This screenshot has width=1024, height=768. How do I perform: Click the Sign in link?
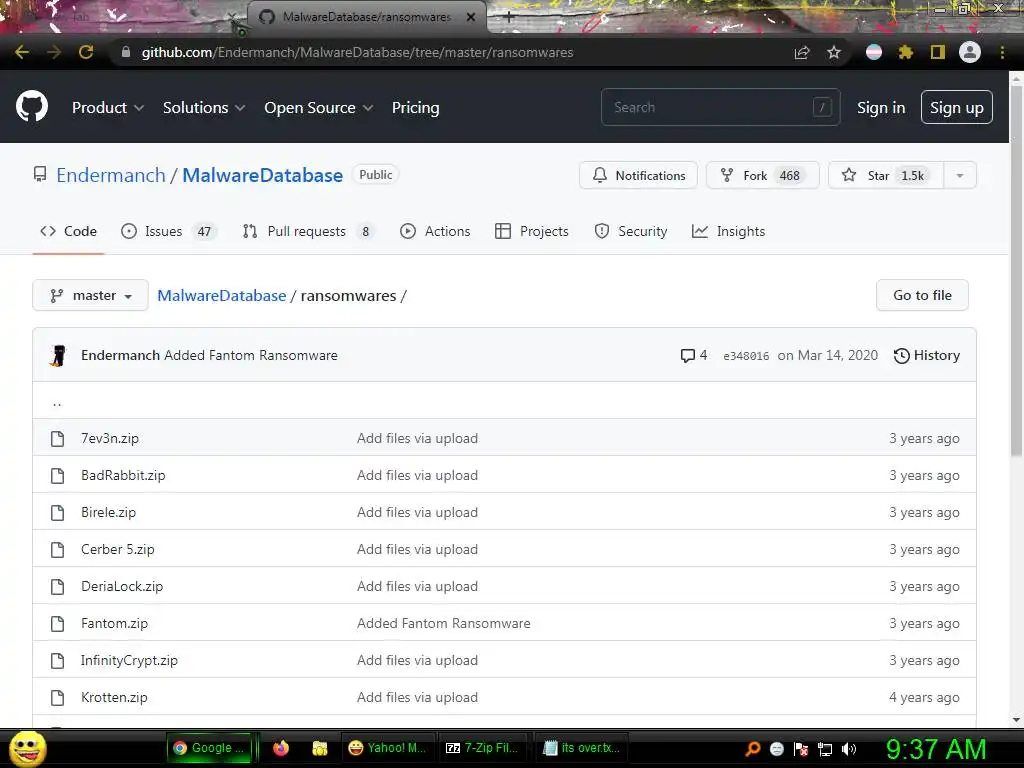click(x=881, y=108)
